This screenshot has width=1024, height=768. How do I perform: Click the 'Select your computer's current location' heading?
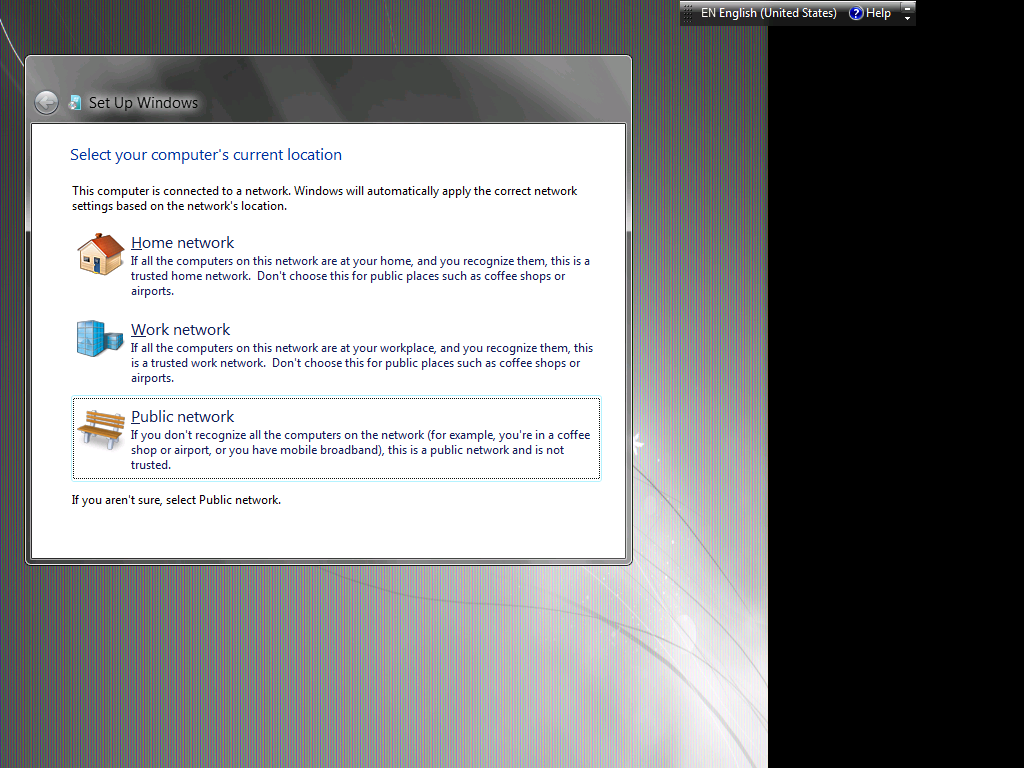[x=206, y=155]
